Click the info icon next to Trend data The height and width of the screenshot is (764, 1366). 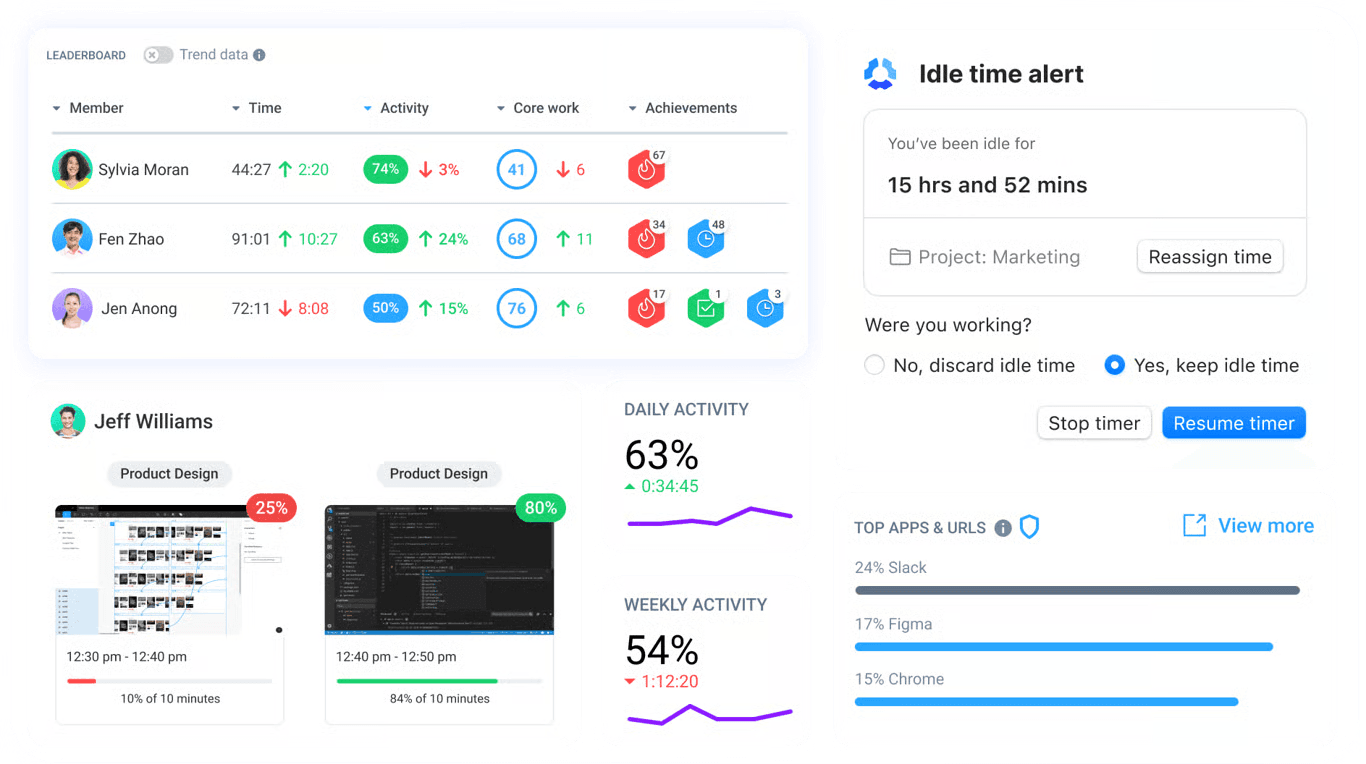tap(260, 55)
